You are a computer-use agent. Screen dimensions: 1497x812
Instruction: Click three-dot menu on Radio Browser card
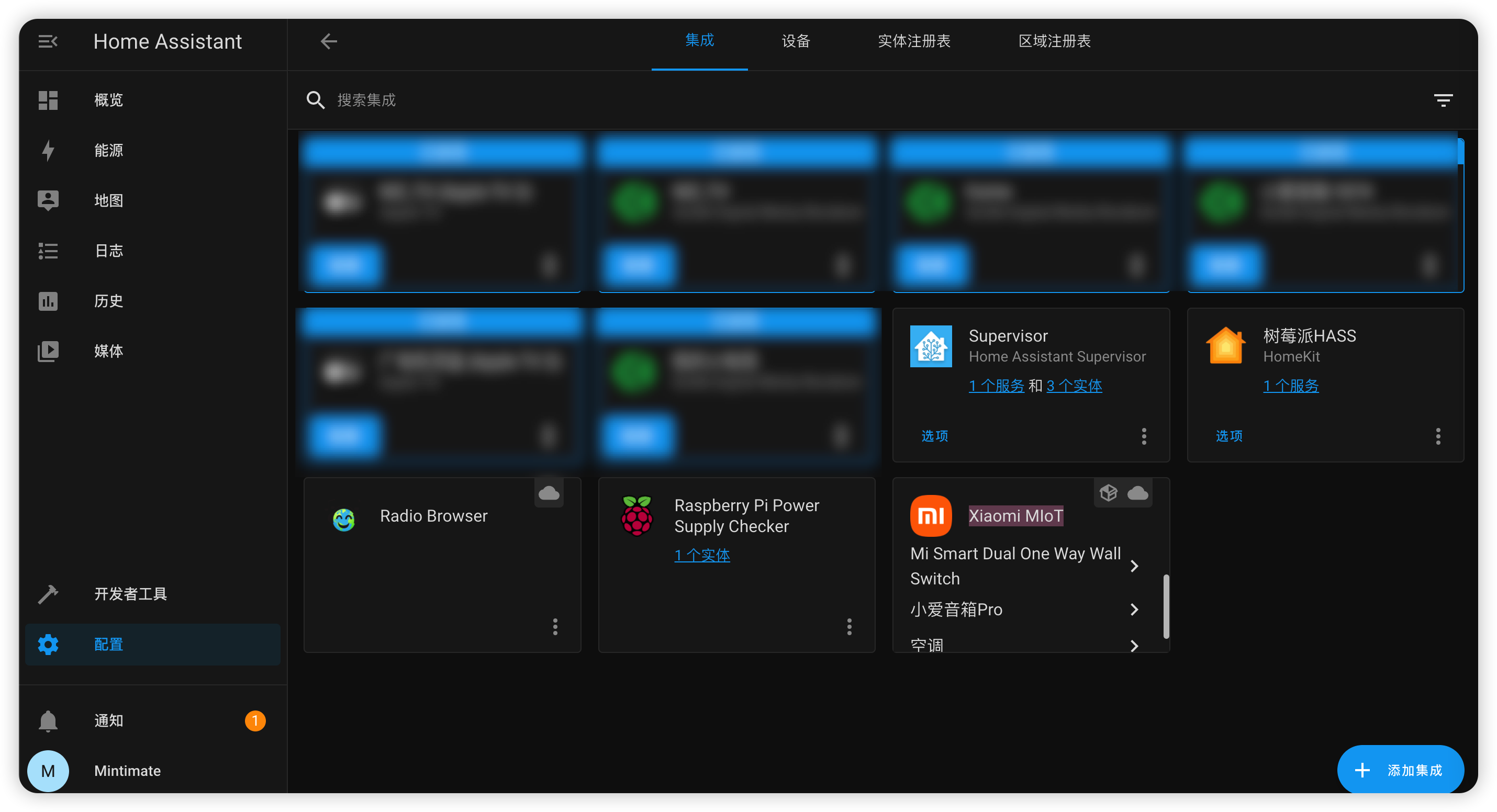tap(555, 627)
